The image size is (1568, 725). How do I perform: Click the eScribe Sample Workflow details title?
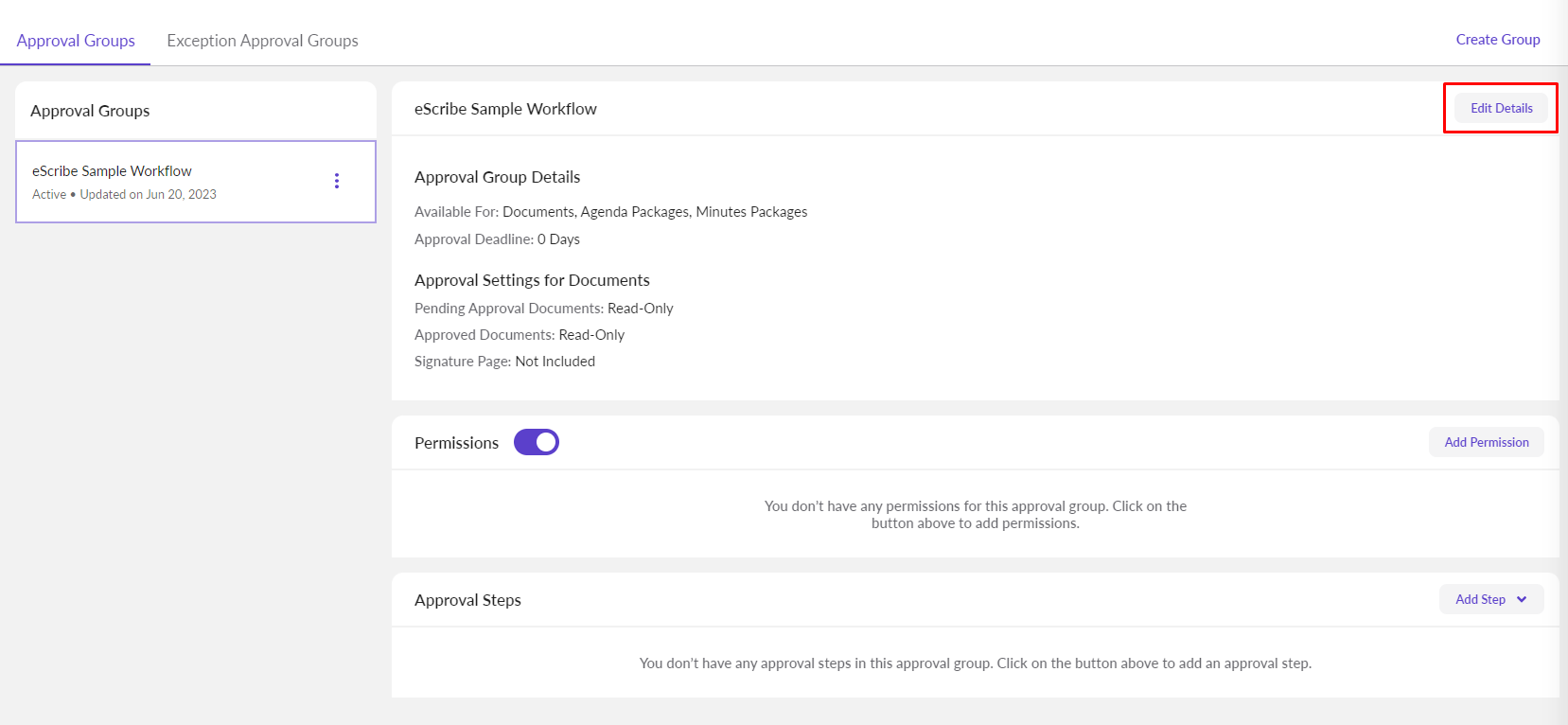(x=505, y=109)
